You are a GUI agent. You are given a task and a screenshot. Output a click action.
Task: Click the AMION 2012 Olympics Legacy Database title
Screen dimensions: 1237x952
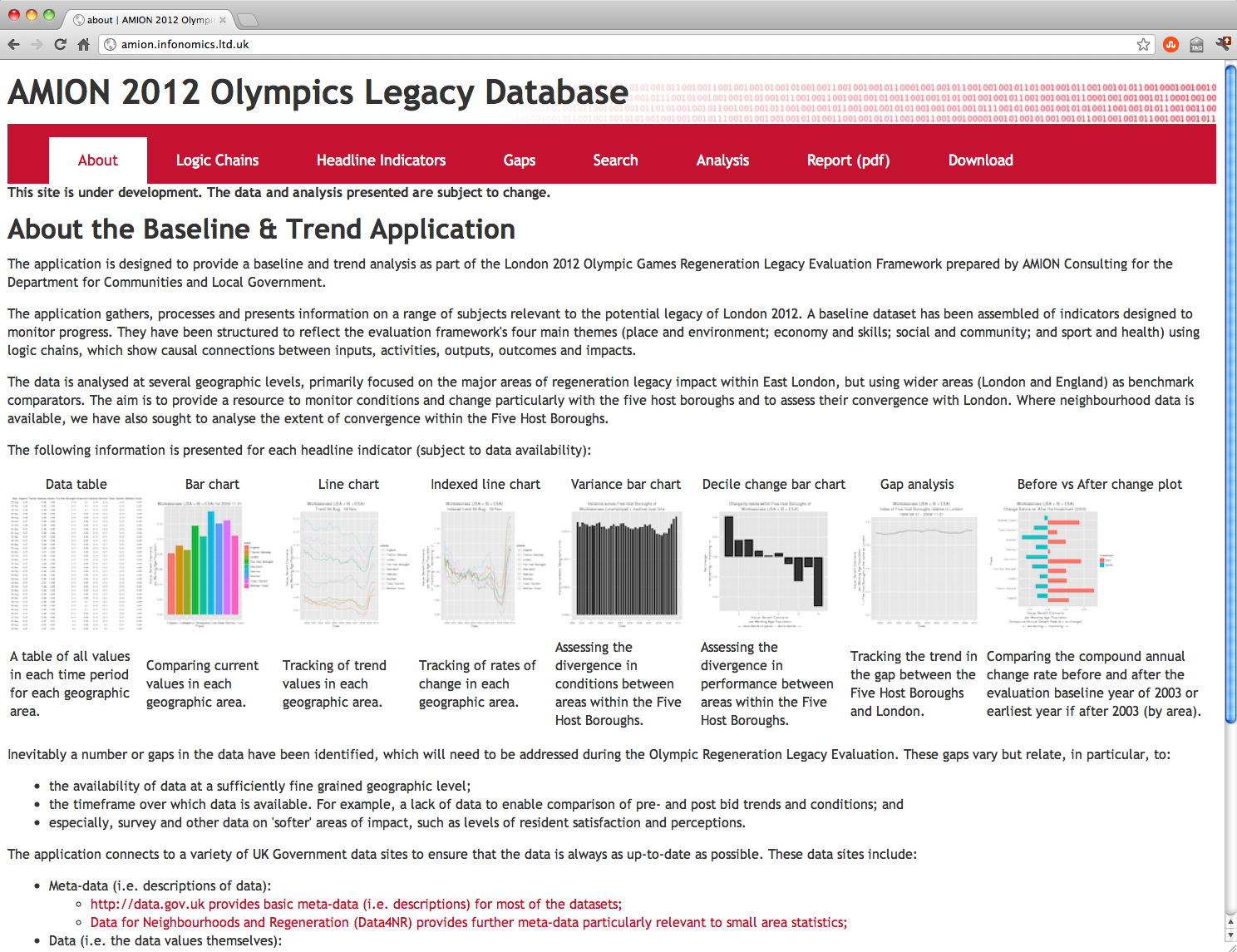[x=318, y=92]
